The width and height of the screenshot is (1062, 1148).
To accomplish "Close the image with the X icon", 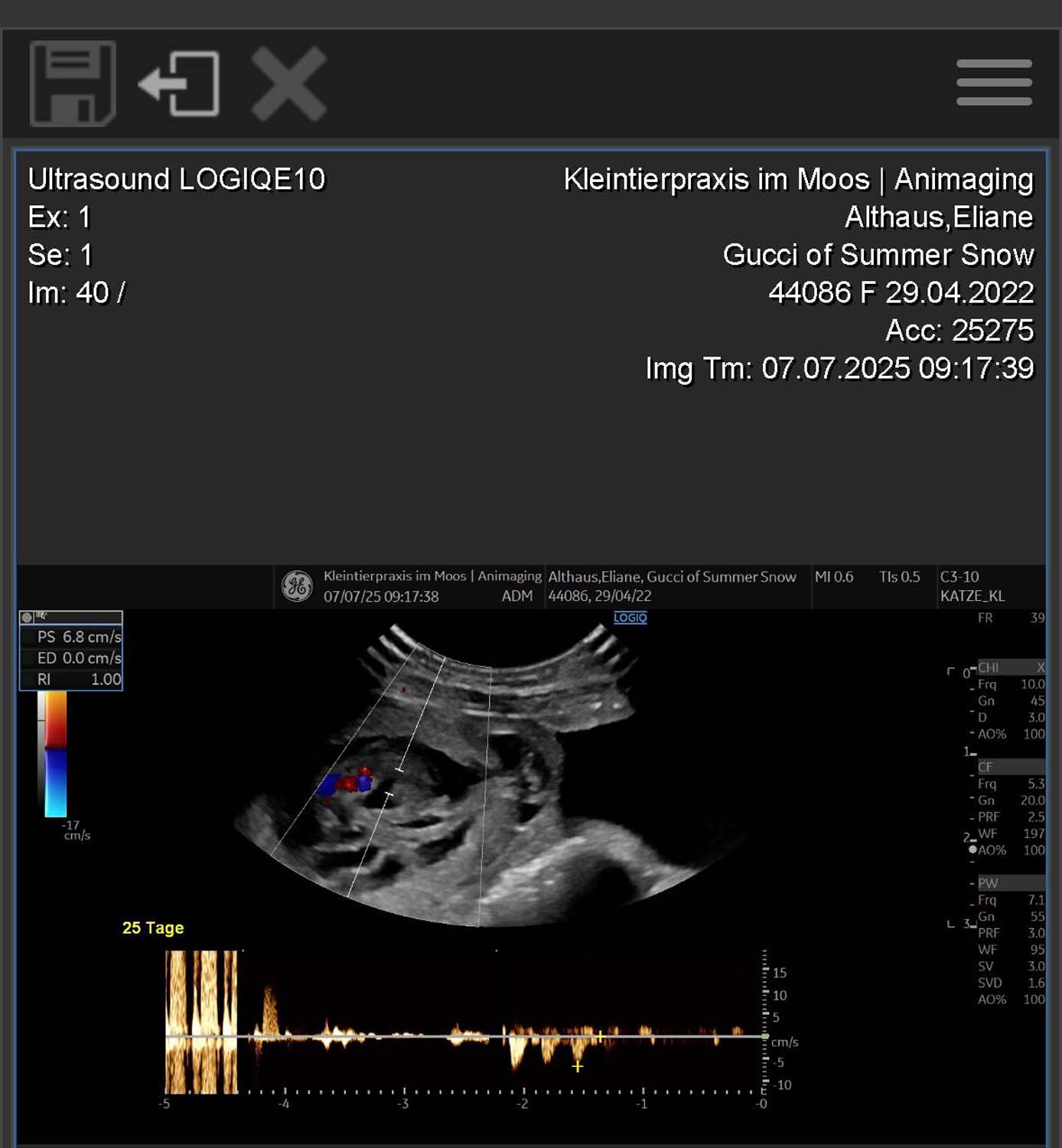I will click(x=288, y=83).
